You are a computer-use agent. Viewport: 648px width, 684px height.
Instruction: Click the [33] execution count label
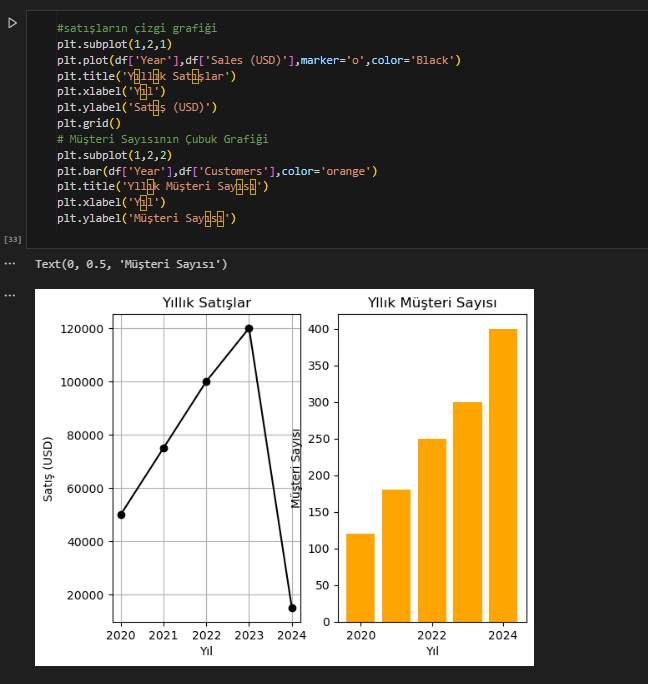[13, 239]
